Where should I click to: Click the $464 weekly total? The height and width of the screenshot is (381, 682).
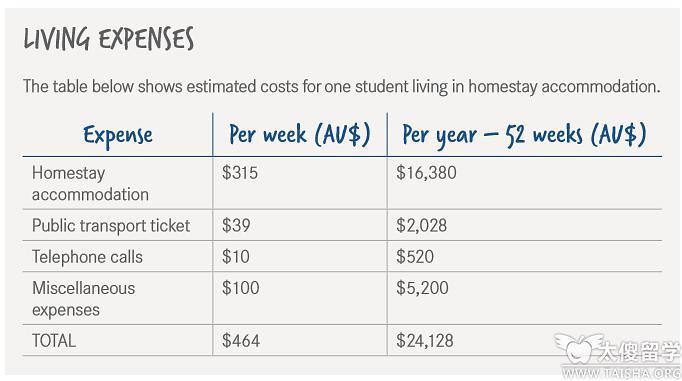point(241,341)
